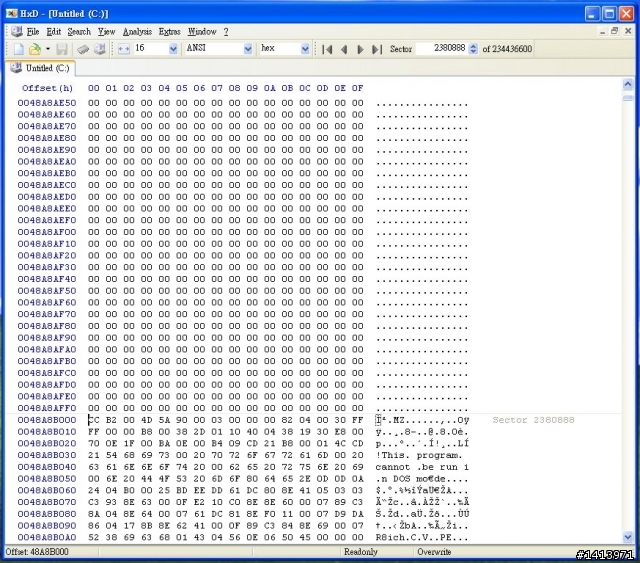This screenshot has height=563, width=640.
Task: Open the Analysis menu
Action: (x=137, y=31)
